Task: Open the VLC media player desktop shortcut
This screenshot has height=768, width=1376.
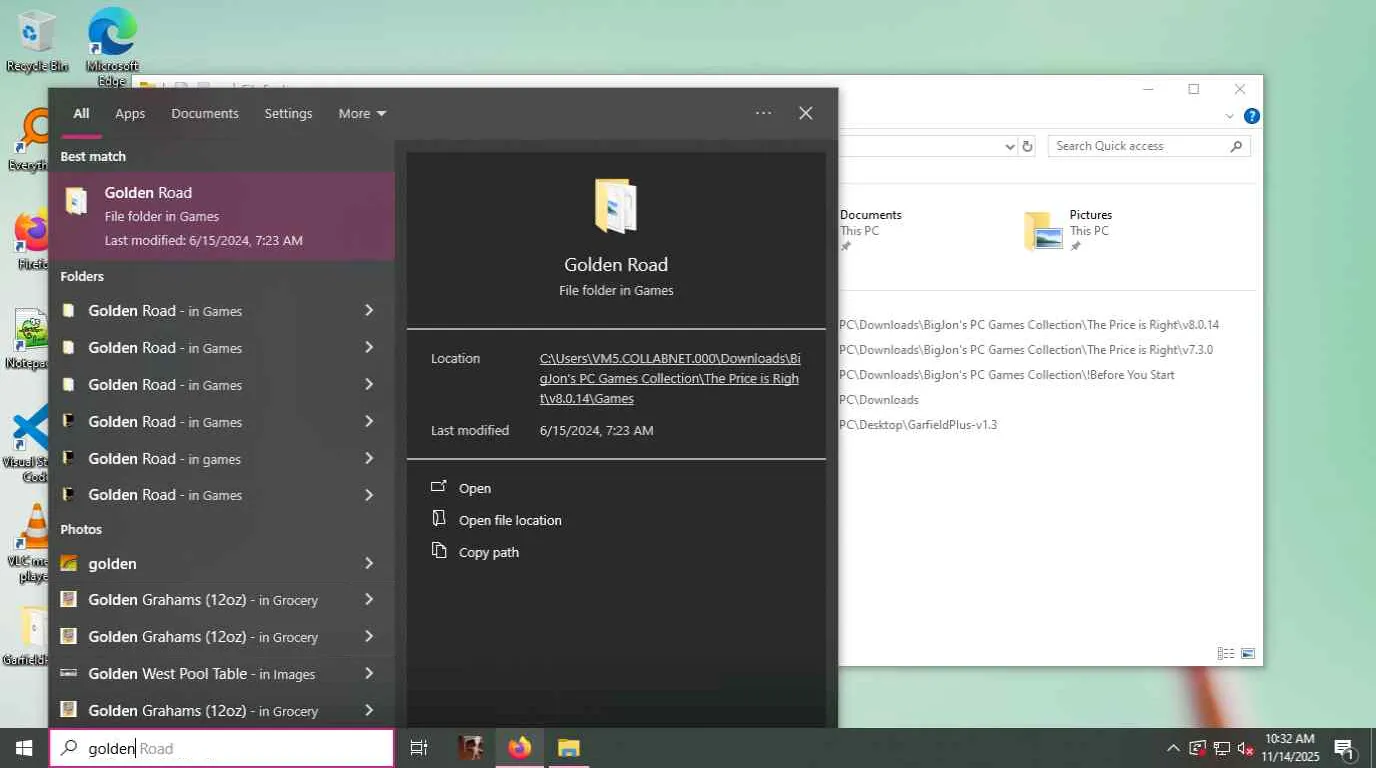Action: 34,543
